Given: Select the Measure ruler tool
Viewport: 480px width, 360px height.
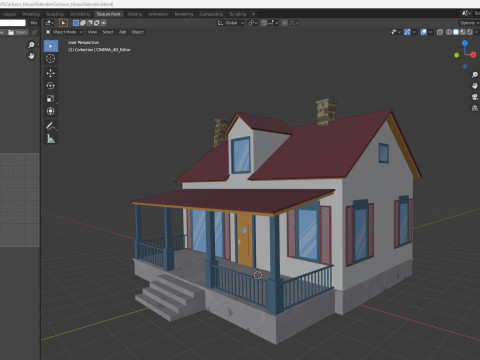Looking at the screenshot, I should [51, 139].
